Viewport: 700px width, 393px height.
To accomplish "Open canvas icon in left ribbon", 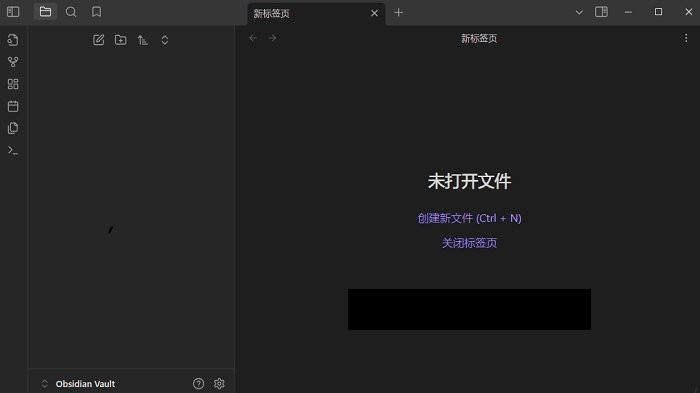I will pyautogui.click(x=13, y=84).
